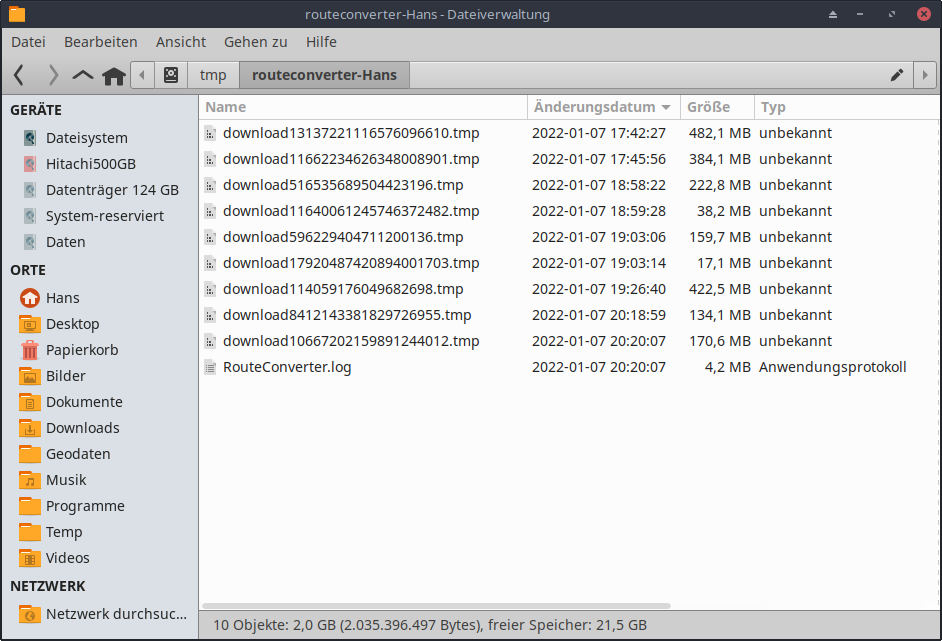This screenshot has height=641, width=942.
Task: Open Hans home folder in sidebar
Action: click(62, 298)
